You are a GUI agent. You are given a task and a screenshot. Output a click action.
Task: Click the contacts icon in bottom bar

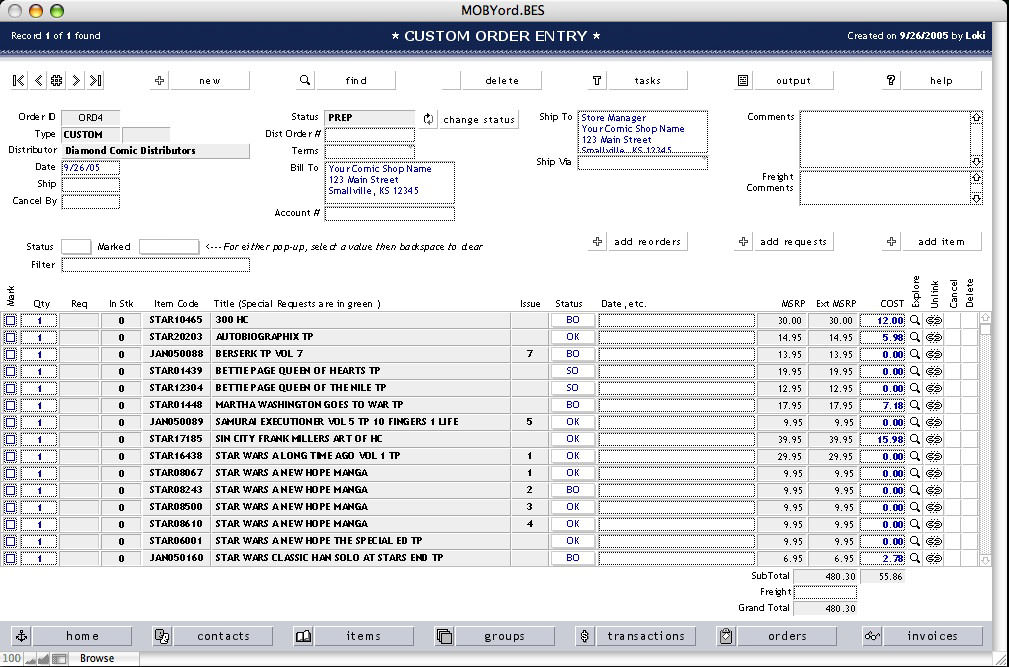coord(162,636)
